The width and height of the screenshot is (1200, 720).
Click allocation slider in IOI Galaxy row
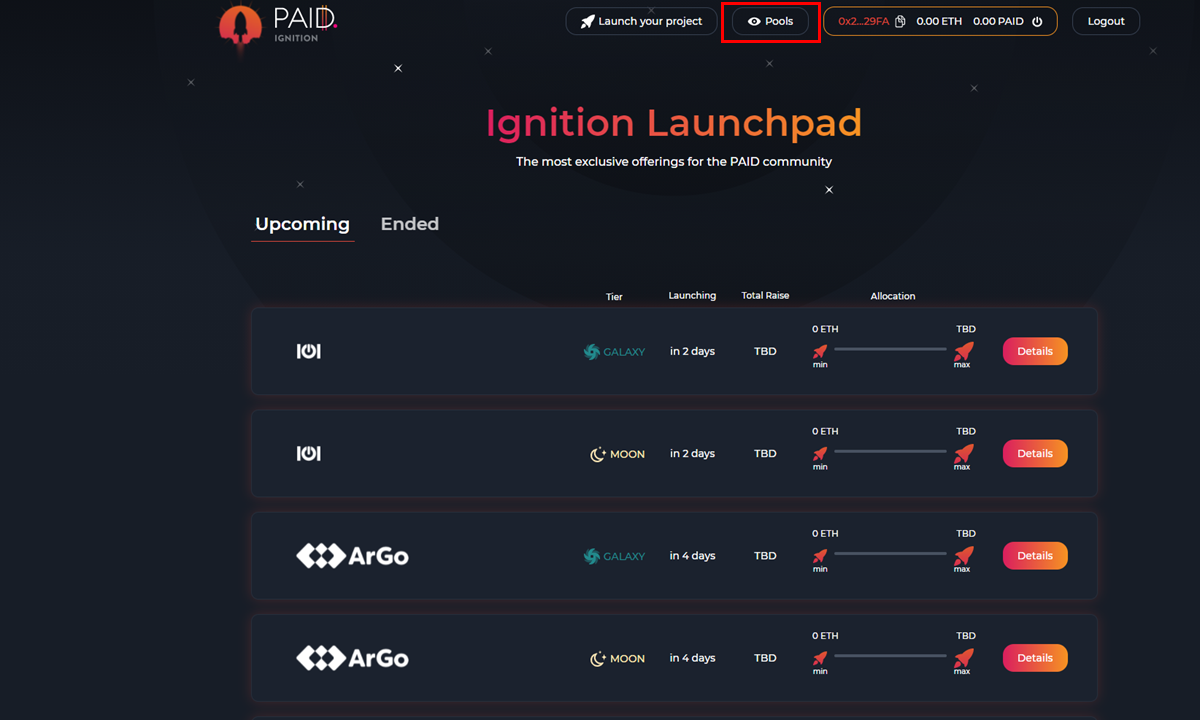890,349
